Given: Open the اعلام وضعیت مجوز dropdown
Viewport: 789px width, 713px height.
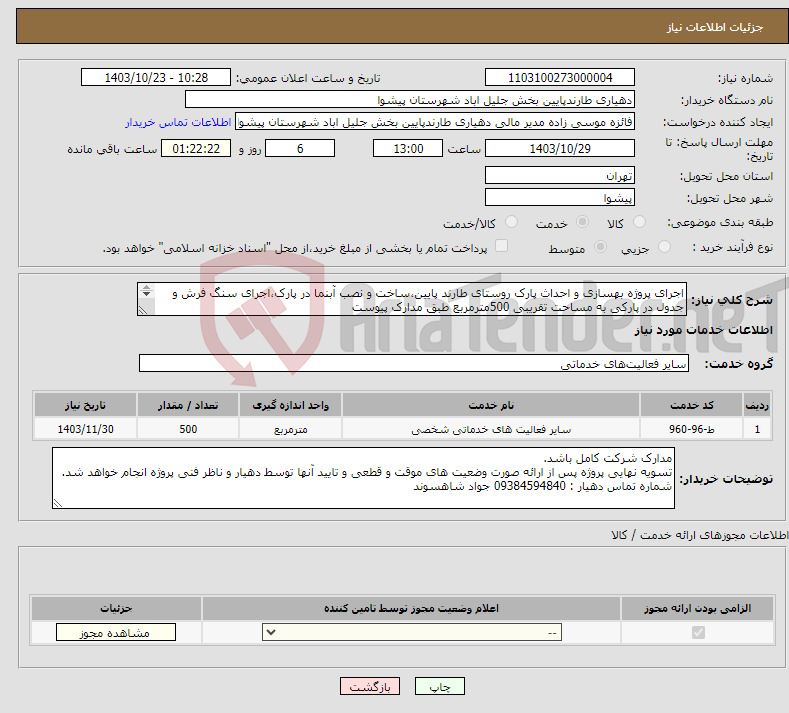Looking at the screenshot, I should pyautogui.click(x=412, y=632).
